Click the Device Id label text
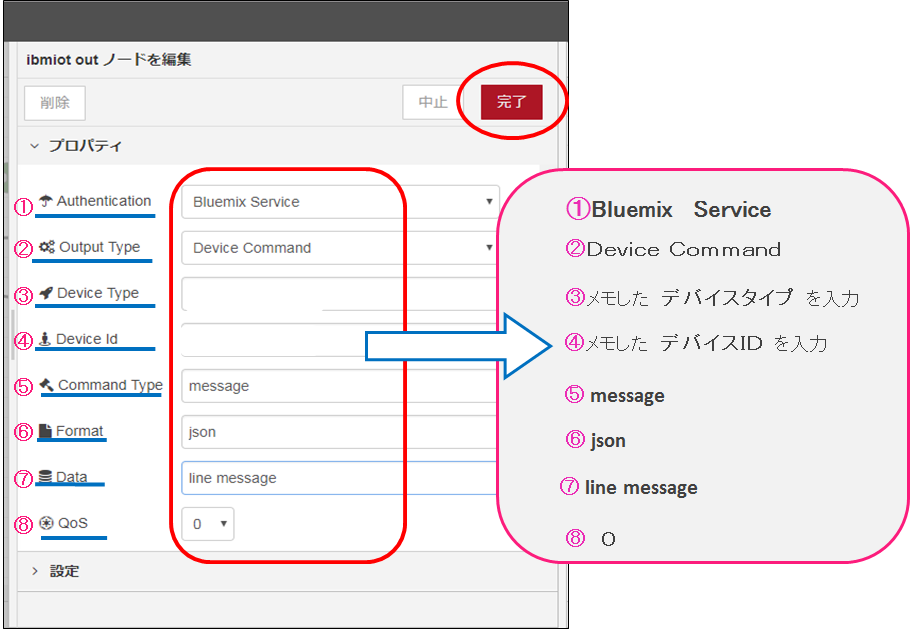This screenshot has width=910, height=634. (86, 339)
